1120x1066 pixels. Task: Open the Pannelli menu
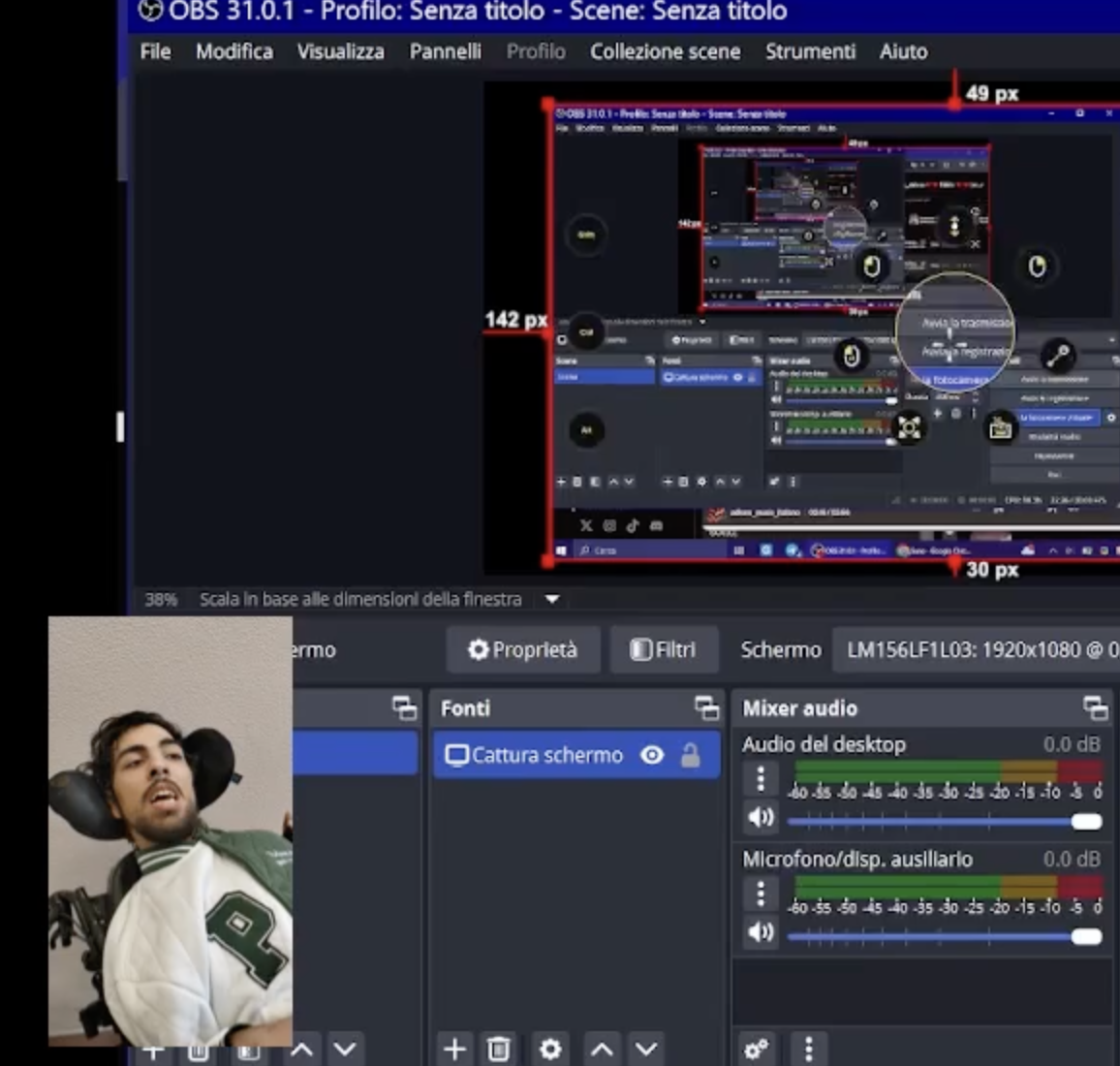[x=445, y=51]
